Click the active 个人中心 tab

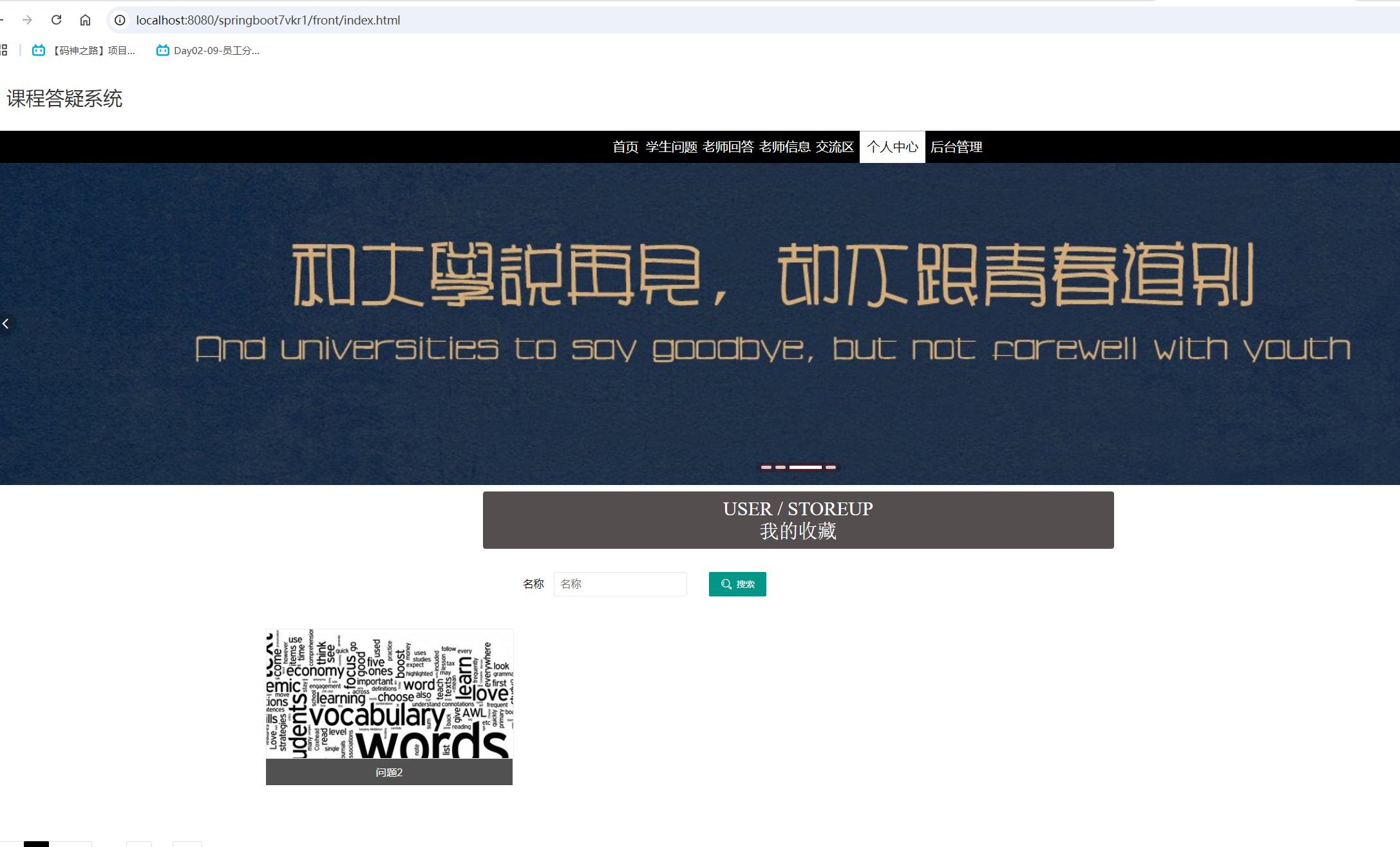pos(892,147)
